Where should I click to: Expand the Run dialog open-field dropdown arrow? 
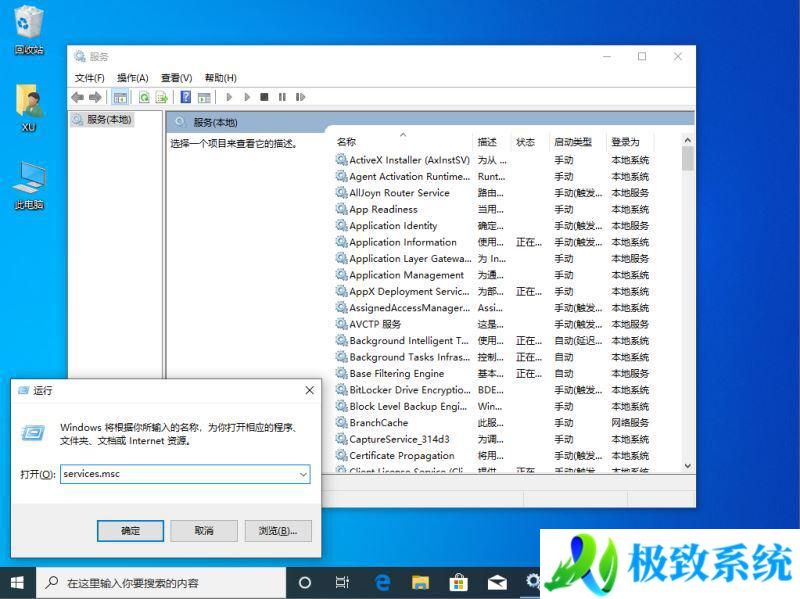pos(303,475)
